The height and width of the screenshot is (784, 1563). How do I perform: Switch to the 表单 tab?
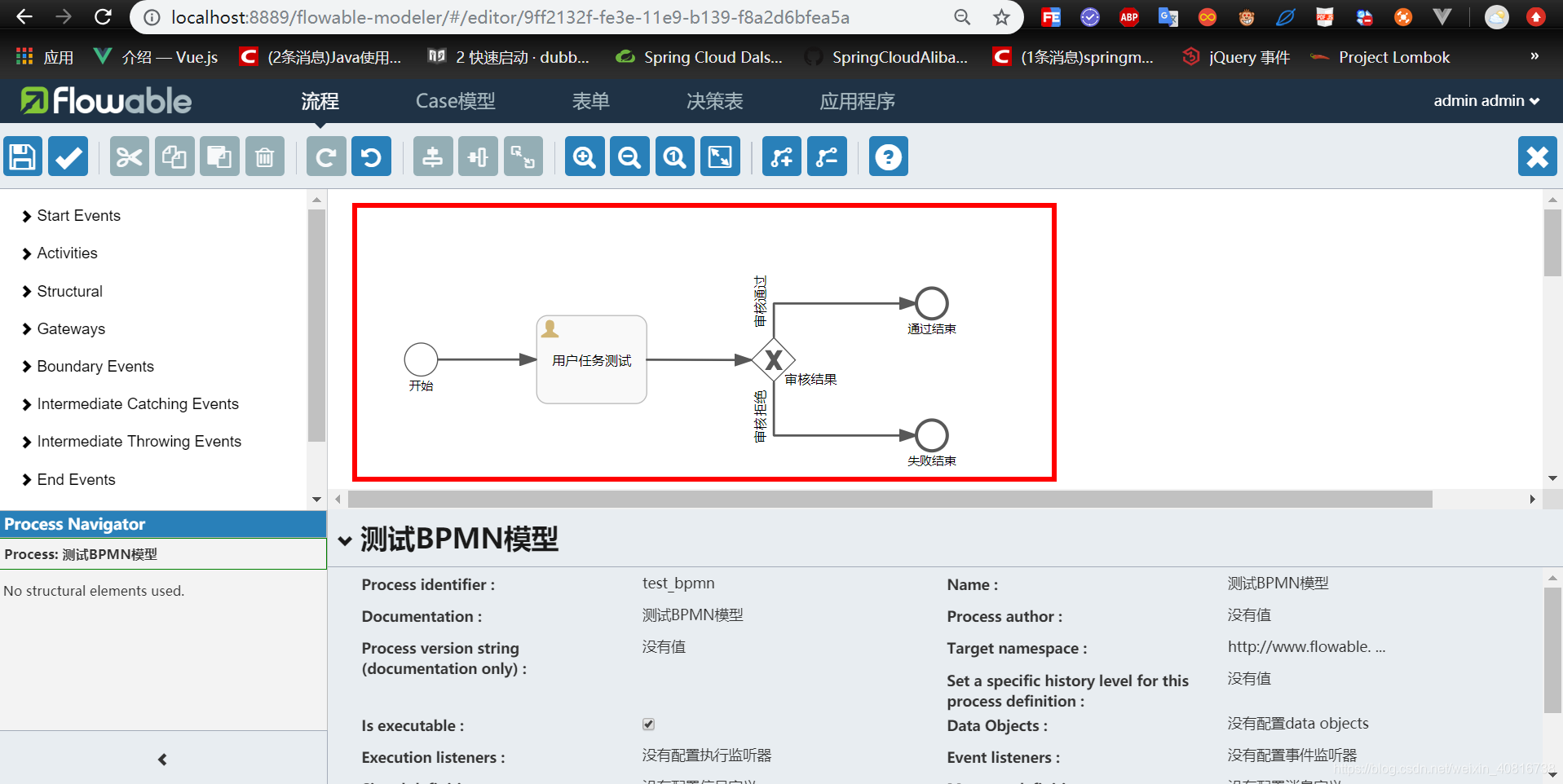[590, 101]
